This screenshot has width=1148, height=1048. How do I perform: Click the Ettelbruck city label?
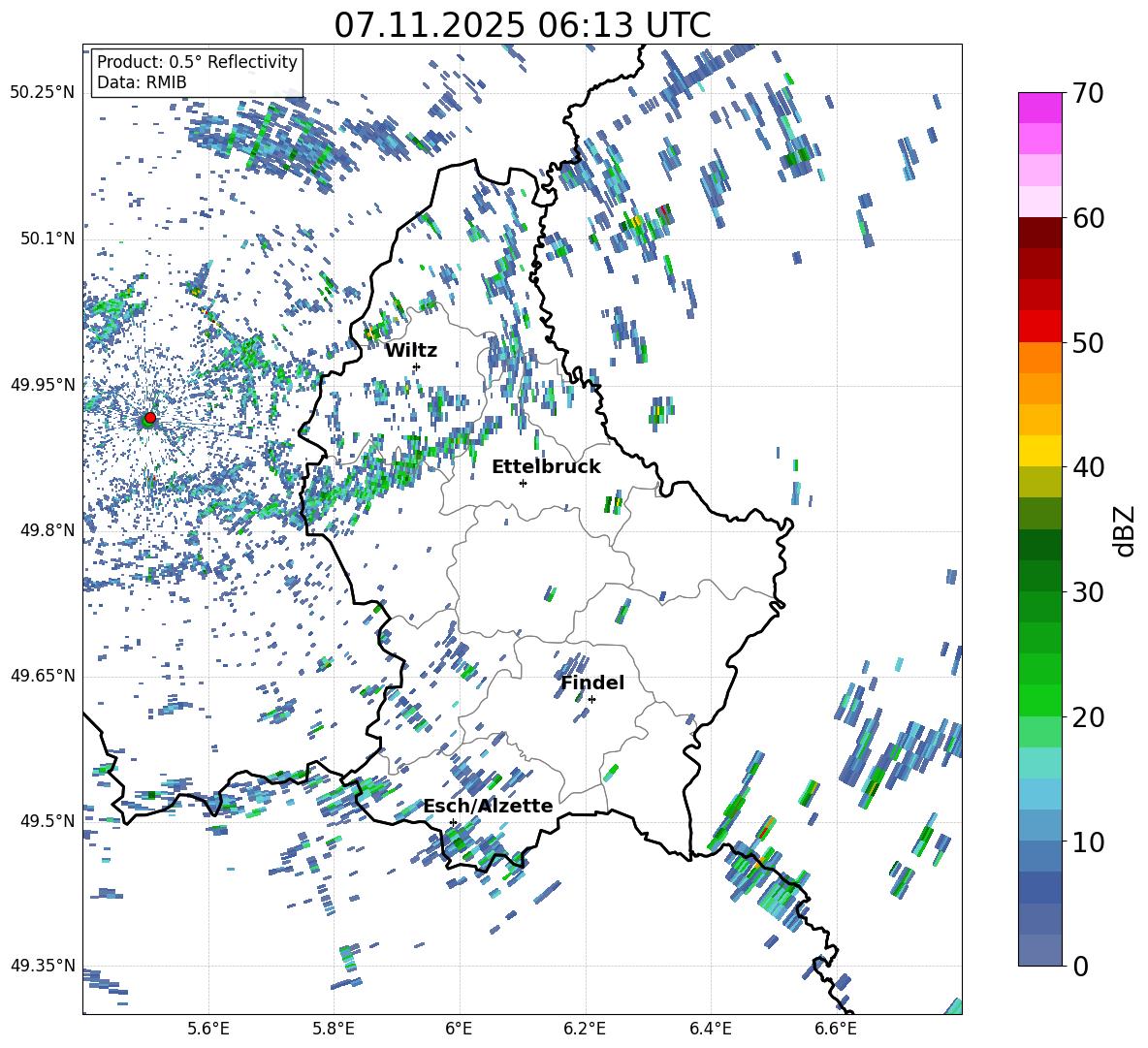click(546, 467)
